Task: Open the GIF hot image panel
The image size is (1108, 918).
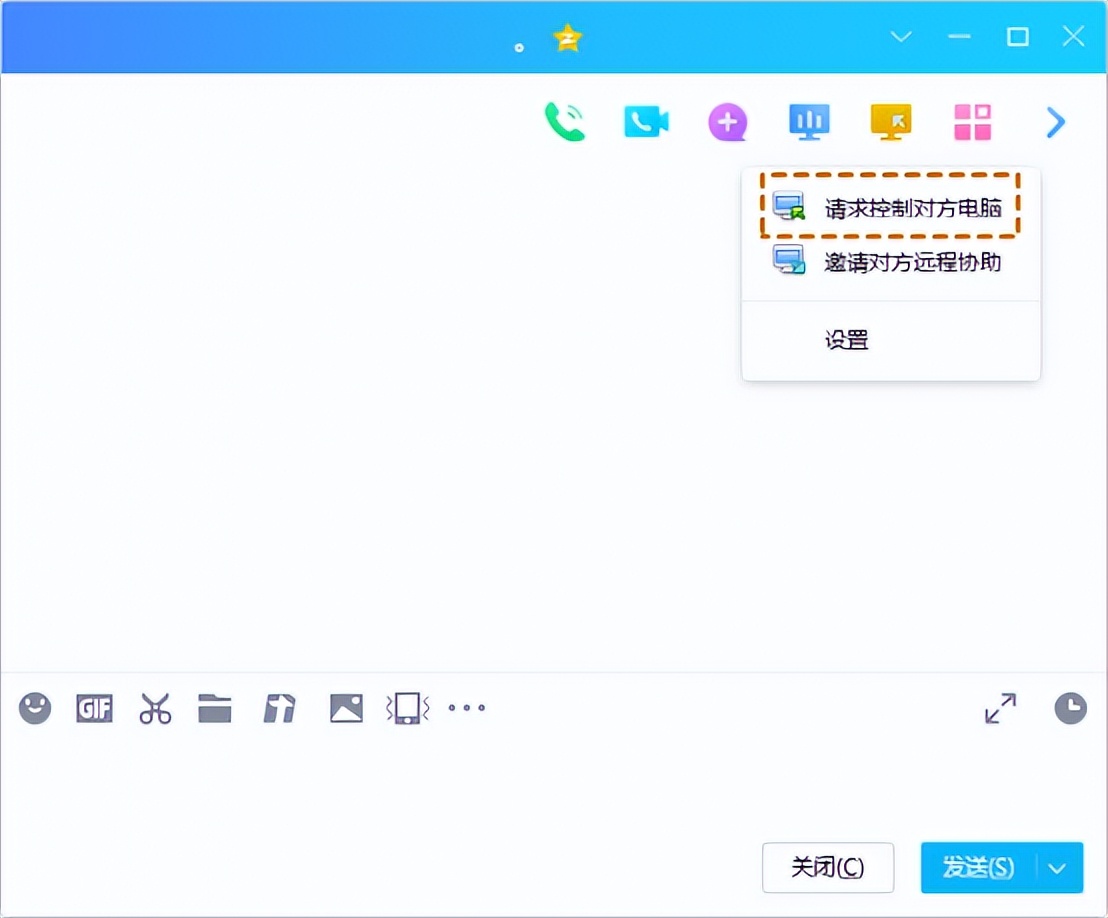Action: click(93, 708)
